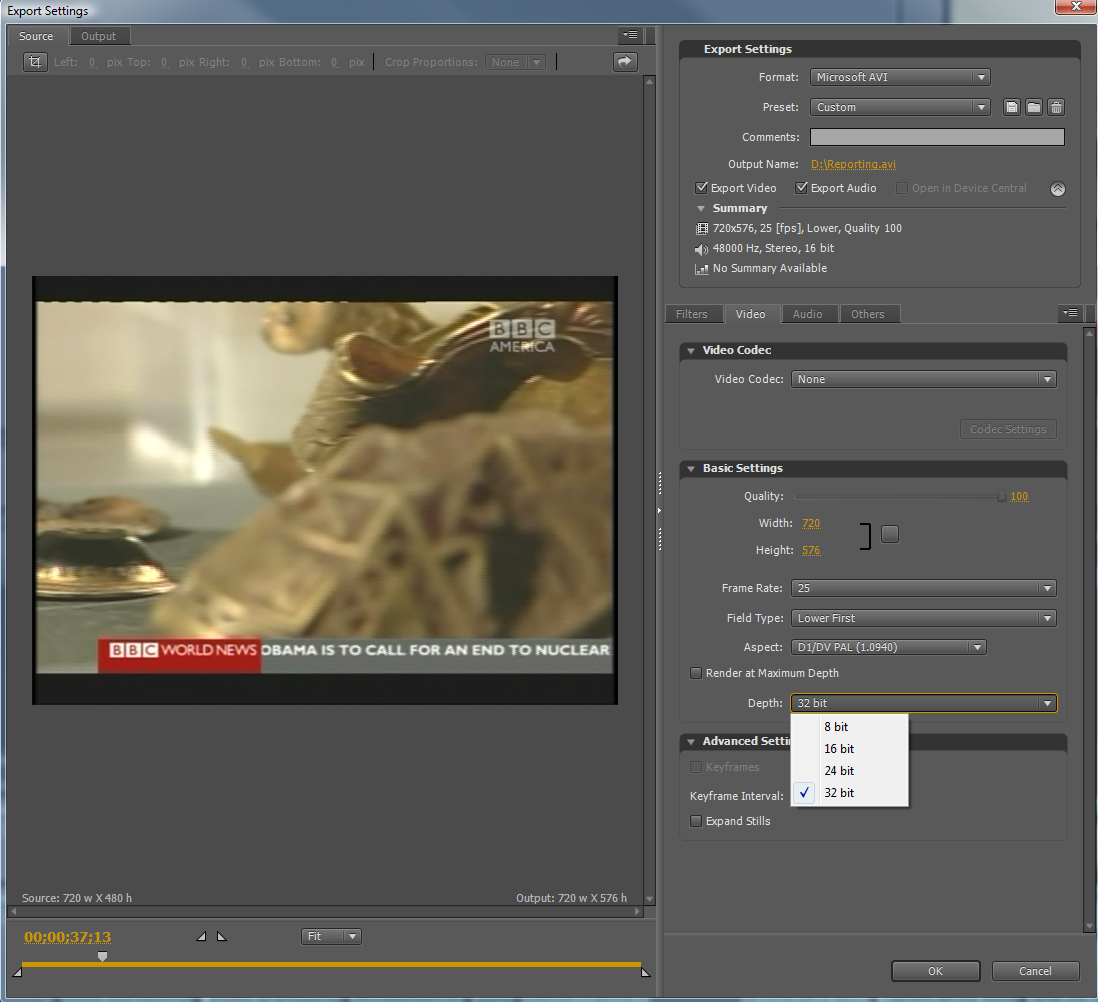Click the preview horizontal scrollbar
1098x1002 pixels.
point(325,911)
